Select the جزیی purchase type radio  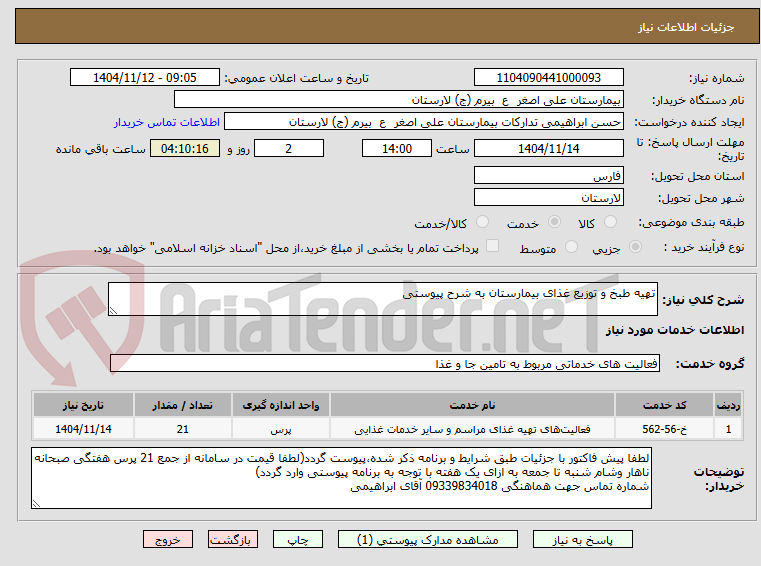tap(635, 247)
